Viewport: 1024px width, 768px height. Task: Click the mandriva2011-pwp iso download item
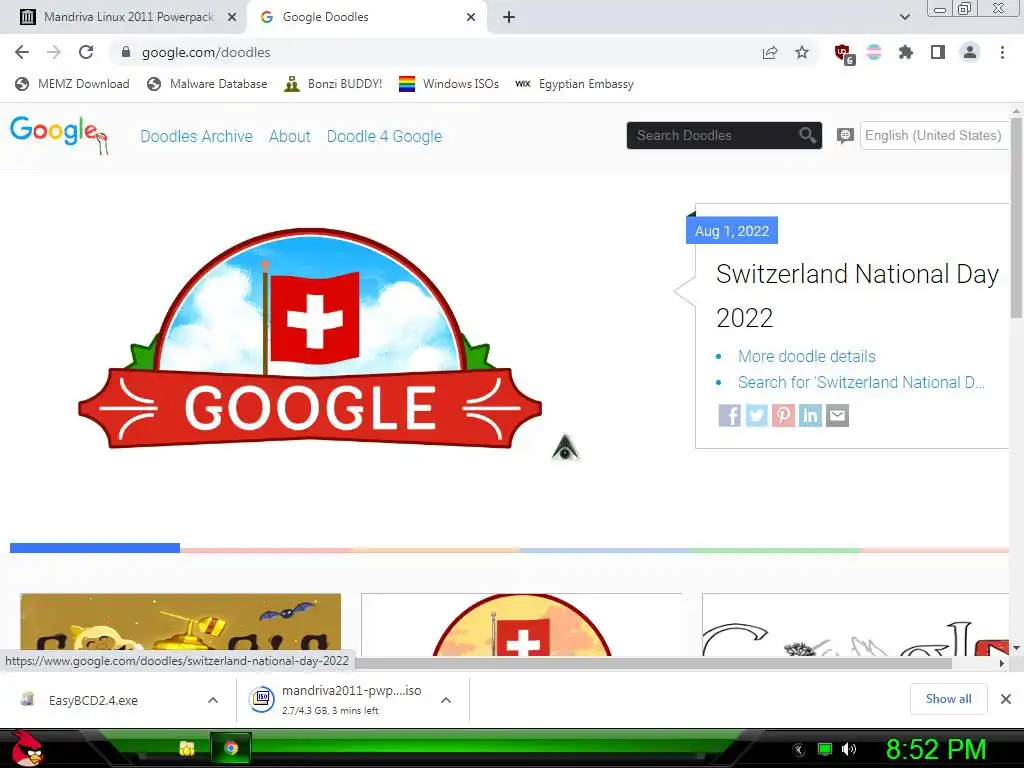tap(336, 699)
